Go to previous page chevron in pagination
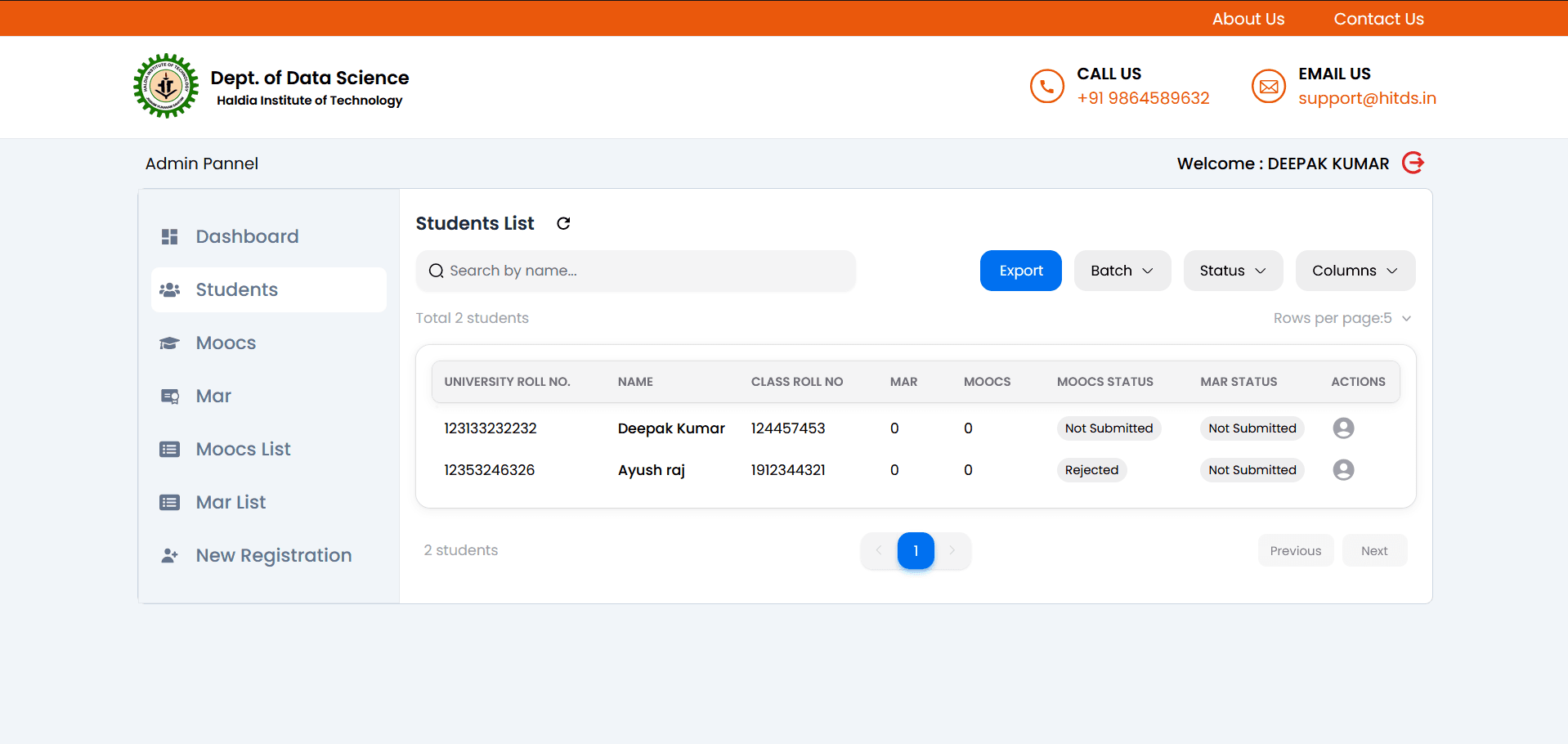Image resolution: width=1568 pixels, height=744 pixels. click(879, 550)
